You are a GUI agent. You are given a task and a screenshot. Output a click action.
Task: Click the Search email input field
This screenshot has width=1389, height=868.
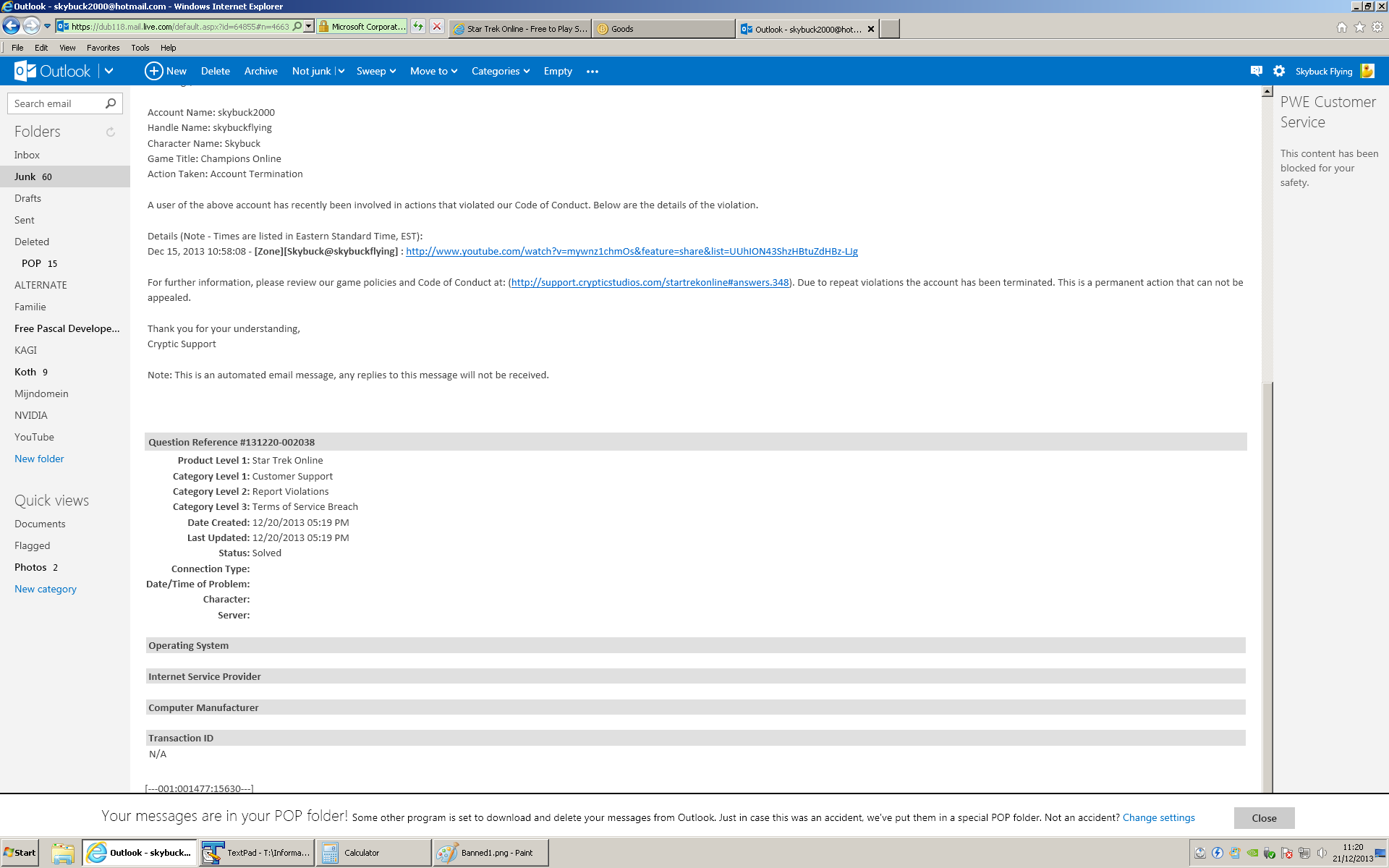56,103
